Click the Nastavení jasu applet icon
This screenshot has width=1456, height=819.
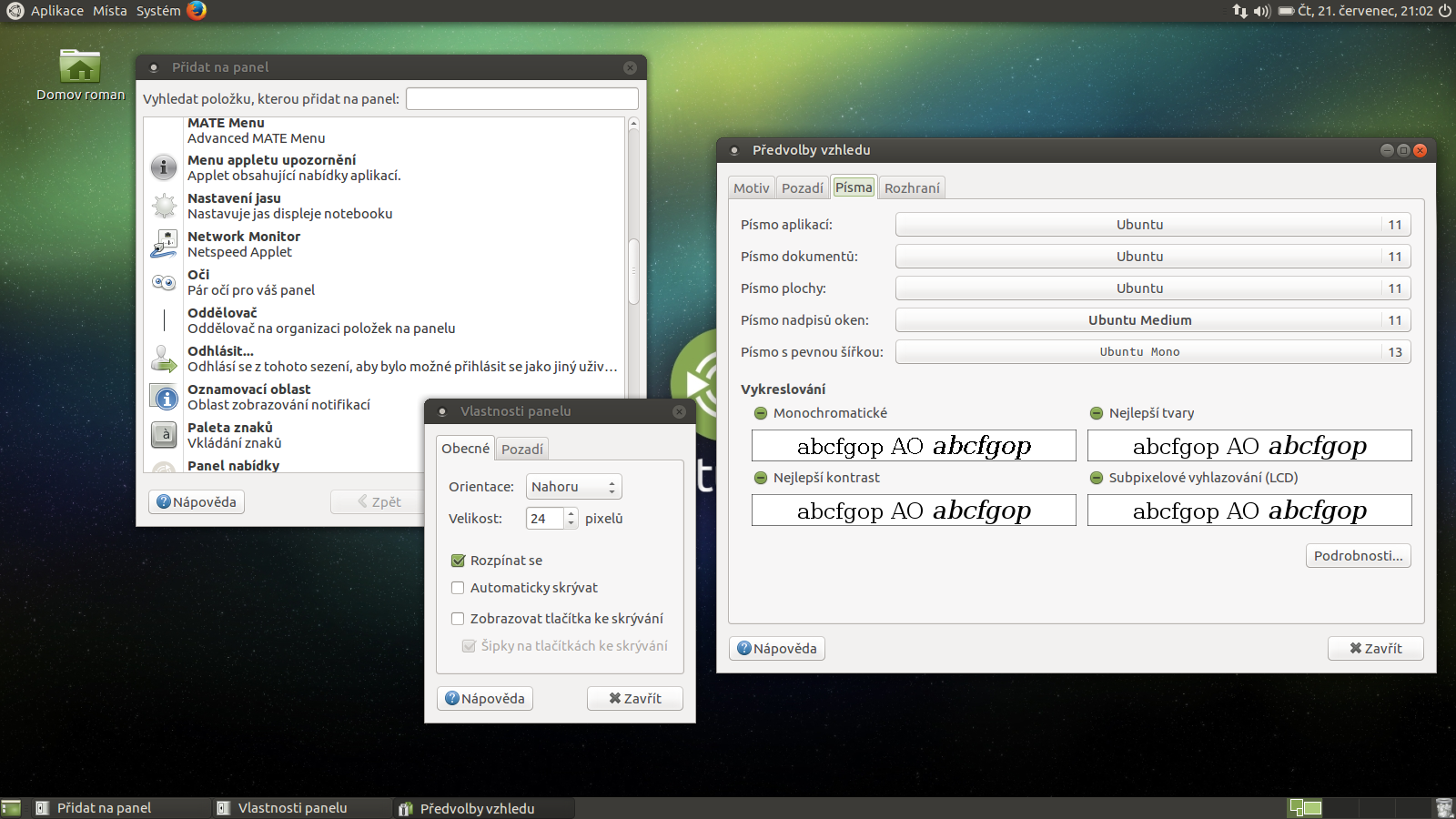pos(163,206)
